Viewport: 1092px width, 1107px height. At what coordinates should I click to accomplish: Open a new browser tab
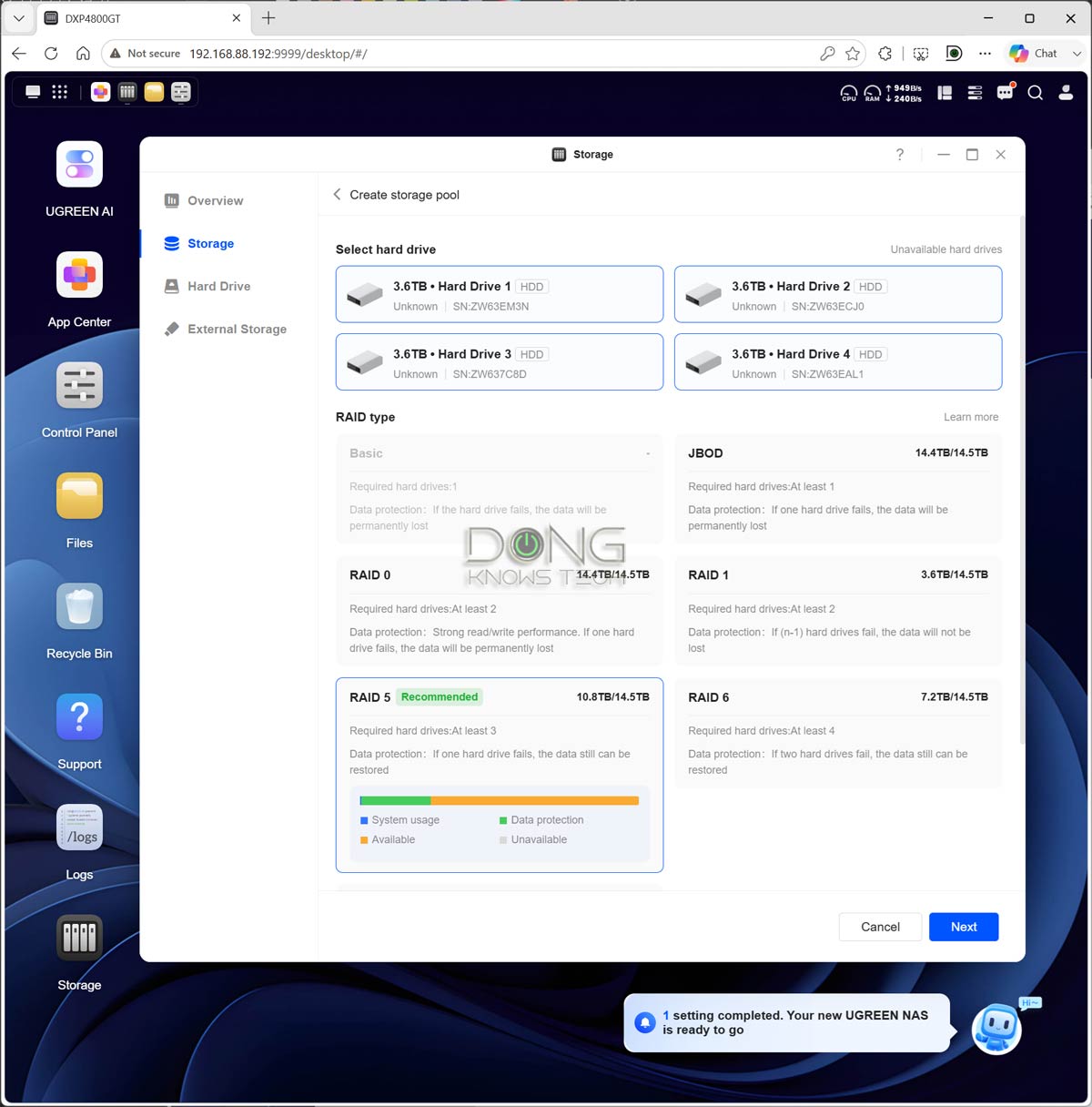pos(268,18)
